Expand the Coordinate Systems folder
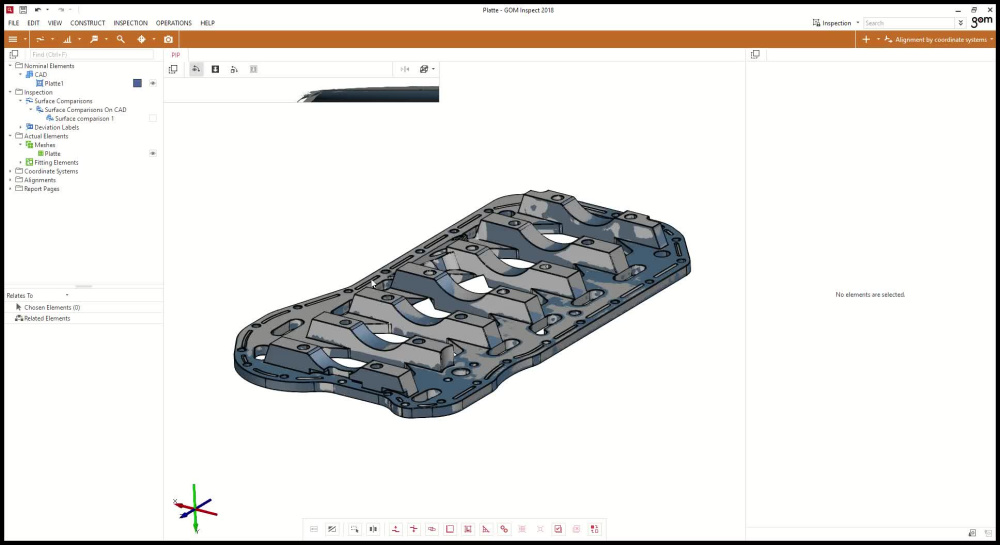Image resolution: width=1000 pixels, height=545 pixels. 10,171
